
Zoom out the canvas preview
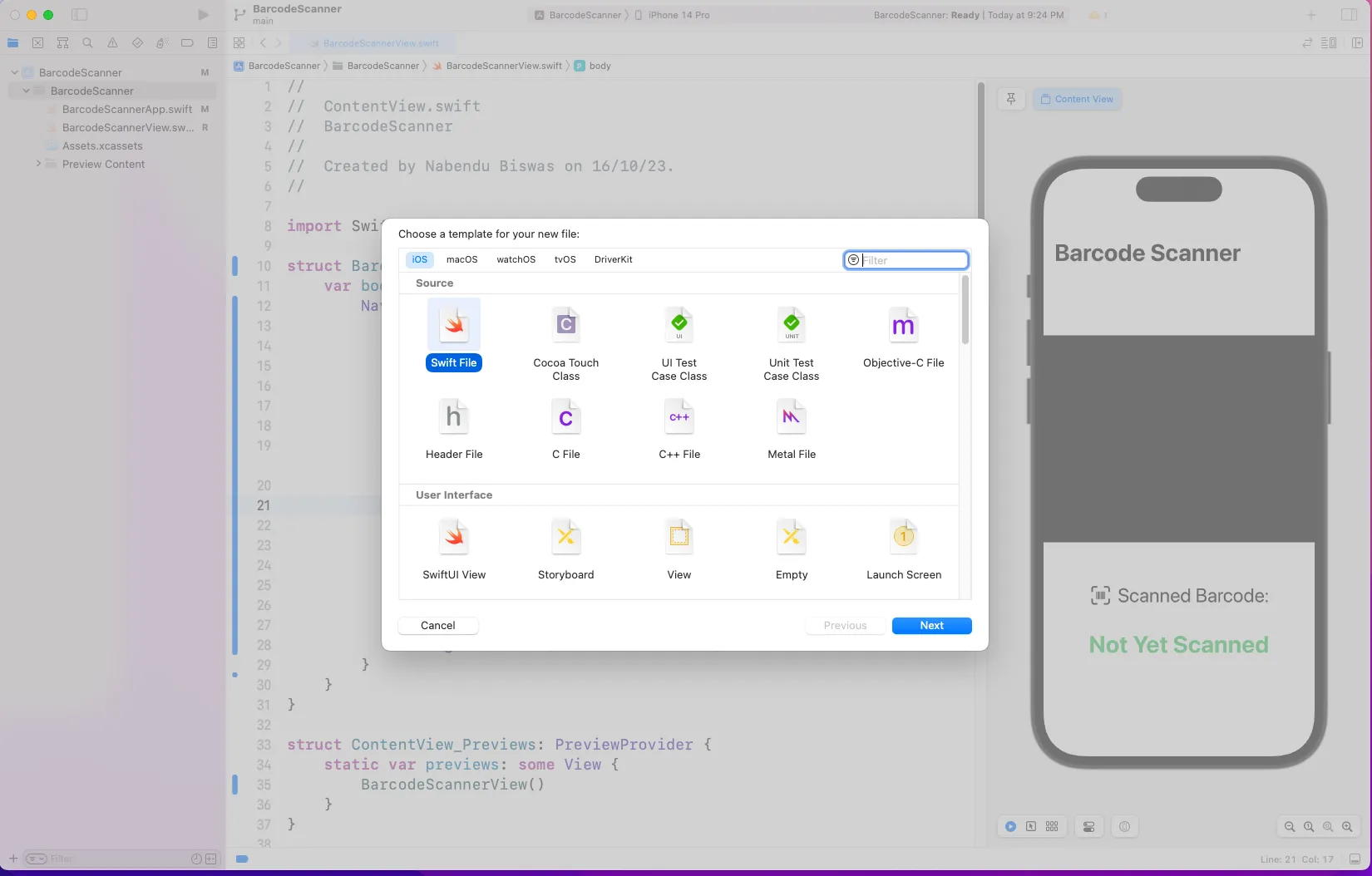click(x=1290, y=827)
